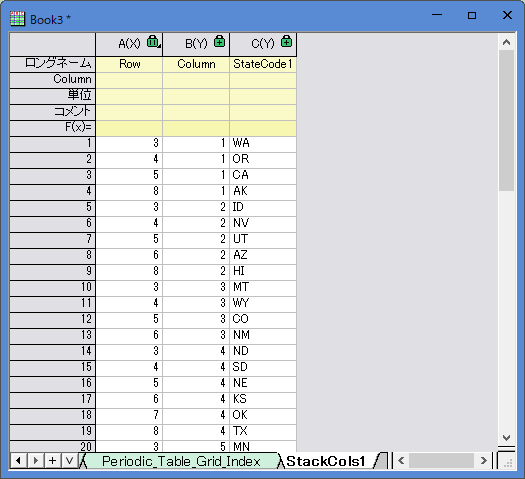This screenshot has height=479, width=525.
Task: Switch to the Periodic_Table_Grid_Index sheet tab
Action: (x=181, y=461)
